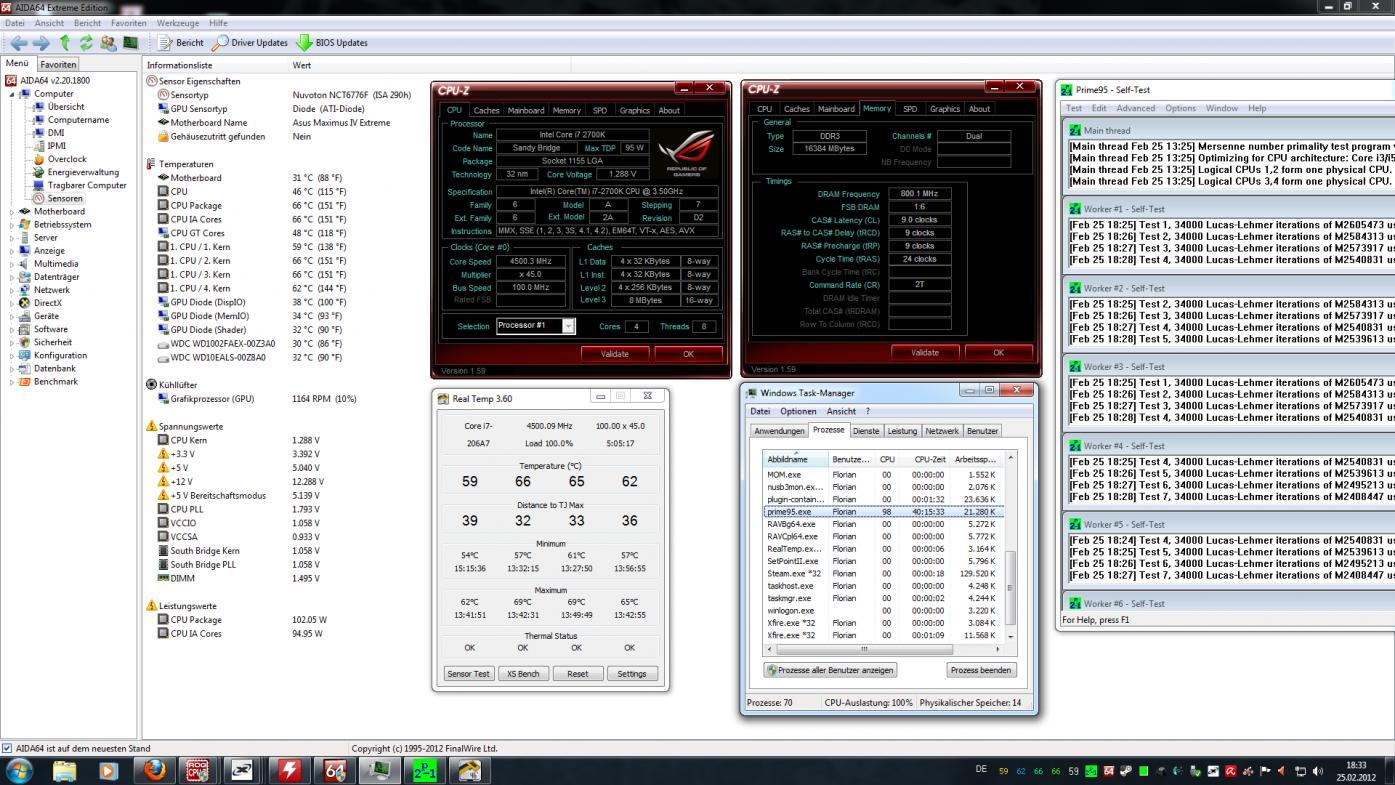Image resolution: width=1395 pixels, height=785 pixels.
Task: Open the Werkzeuge menu in AIDA64
Action: (177, 23)
